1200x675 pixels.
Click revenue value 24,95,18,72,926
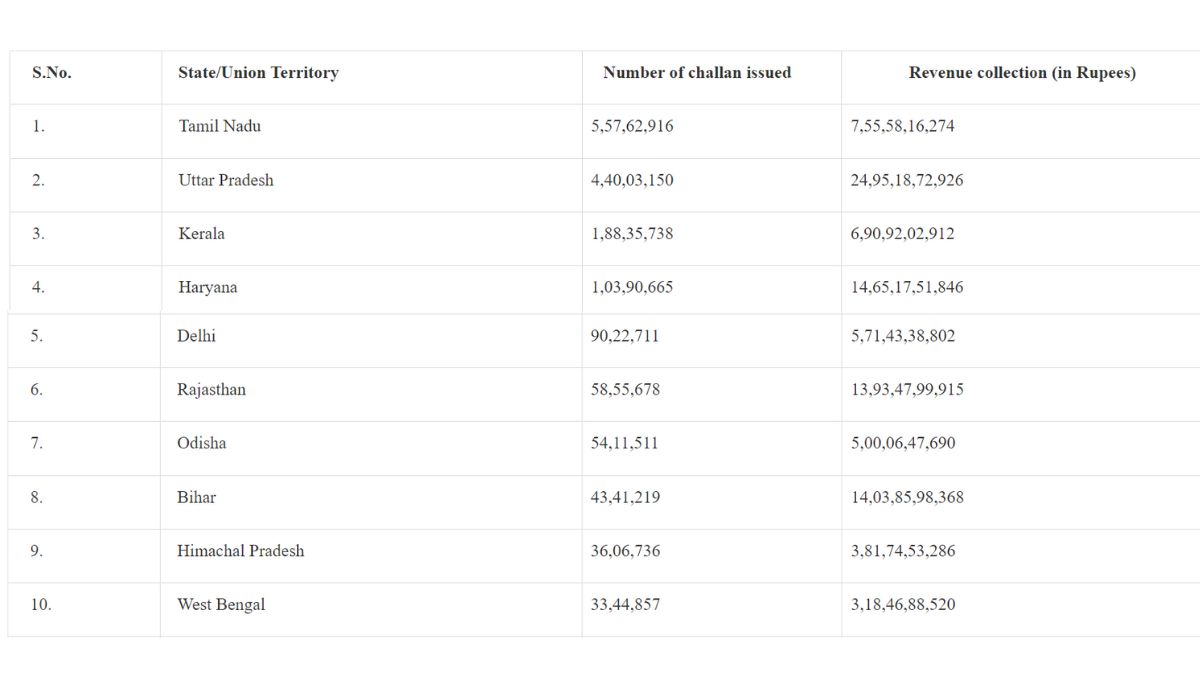907,180
